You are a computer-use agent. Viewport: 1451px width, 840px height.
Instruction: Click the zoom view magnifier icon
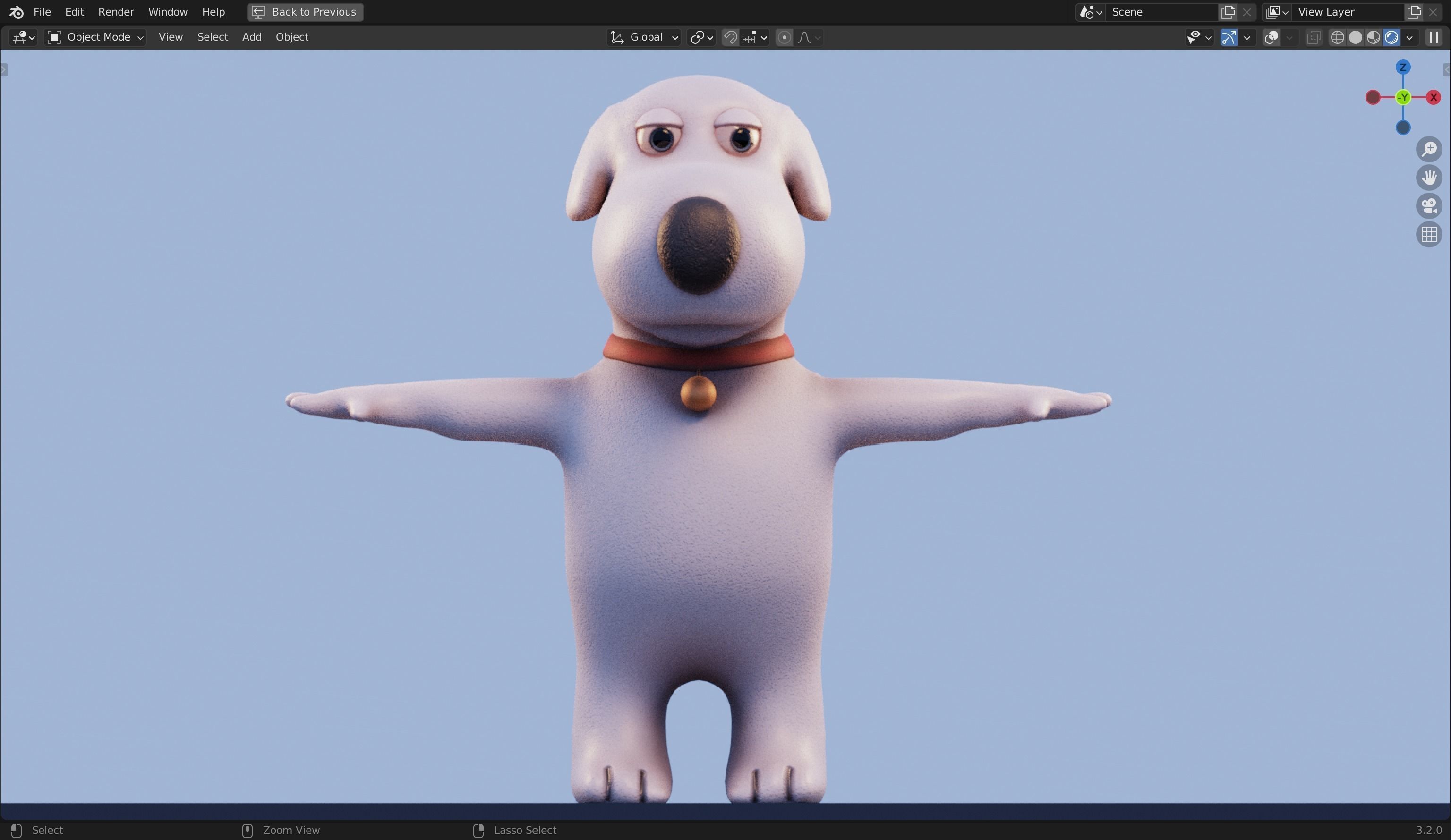coord(1429,149)
